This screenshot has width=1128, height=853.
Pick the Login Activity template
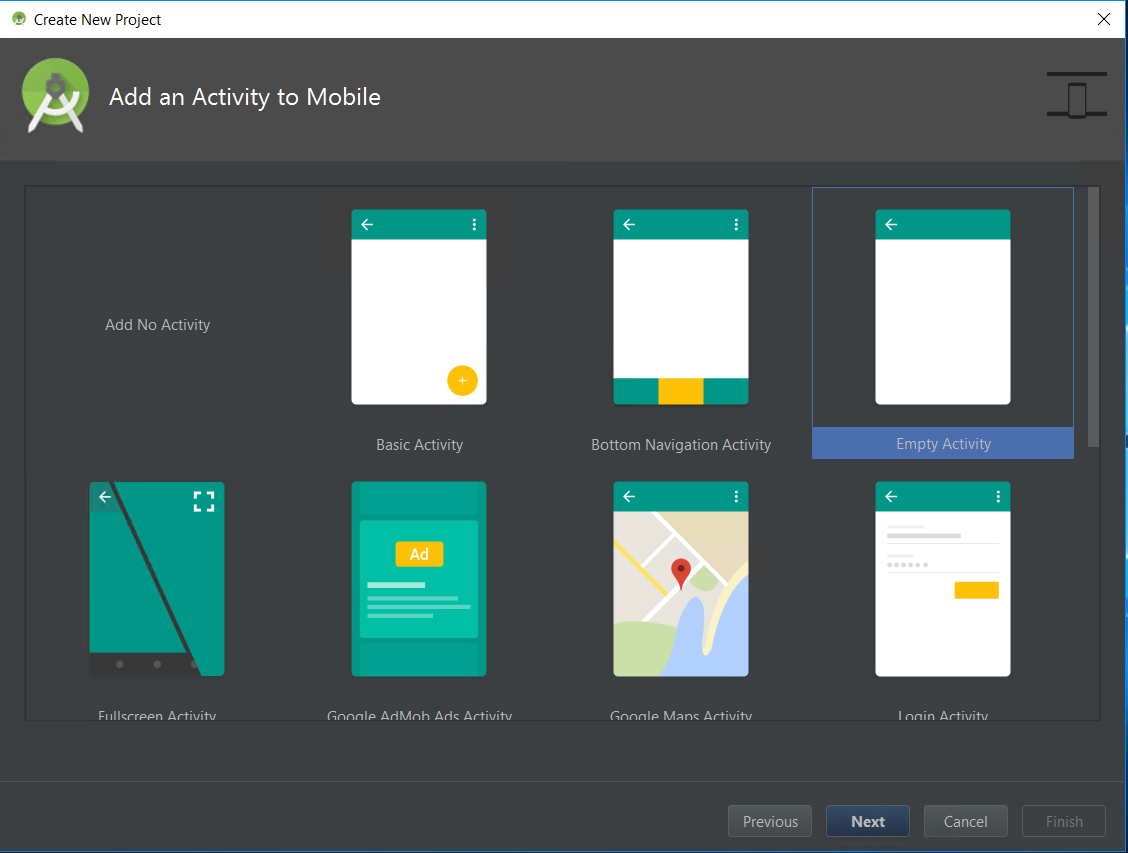point(942,579)
